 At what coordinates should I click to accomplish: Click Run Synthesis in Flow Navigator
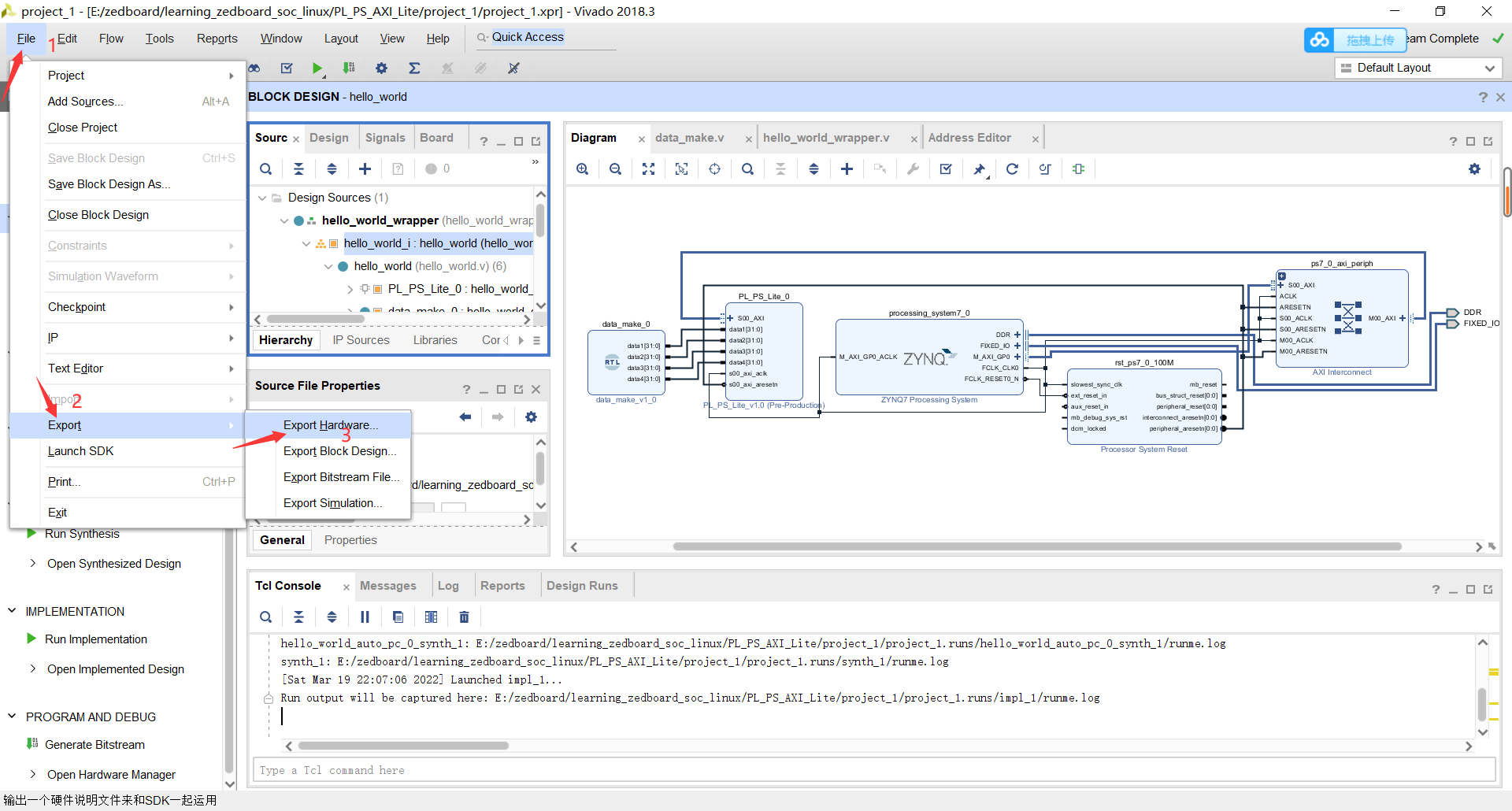click(x=82, y=534)
